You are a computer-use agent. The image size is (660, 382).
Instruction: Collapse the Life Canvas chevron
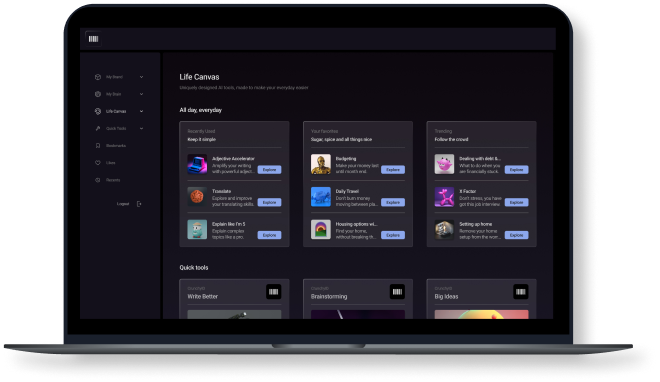(x=141, y=111)
